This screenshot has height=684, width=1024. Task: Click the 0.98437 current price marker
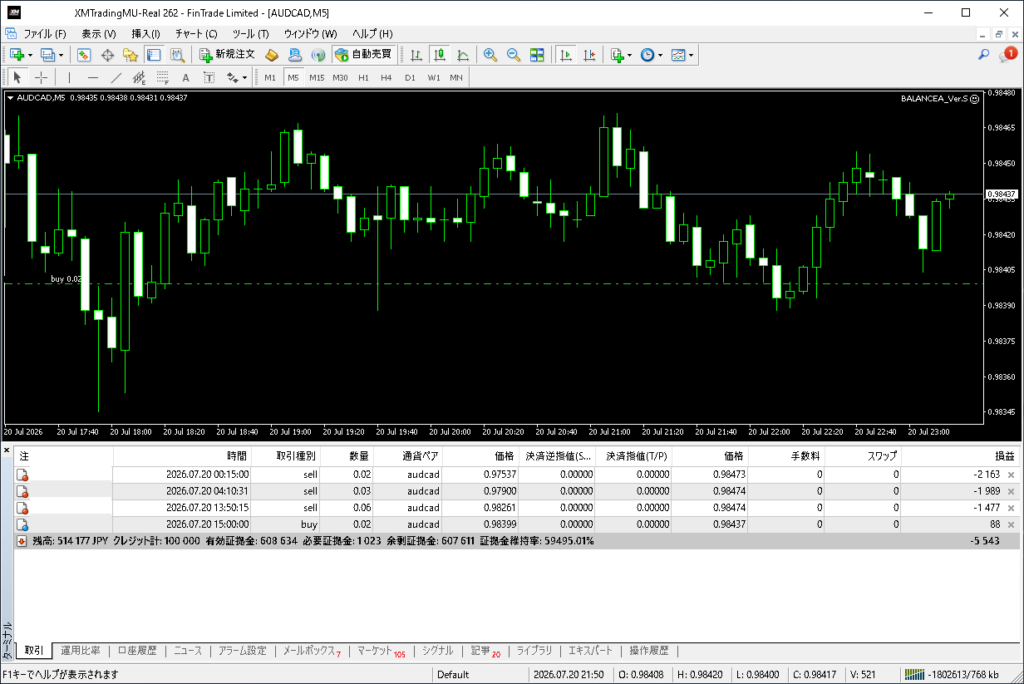(1001, 194)
